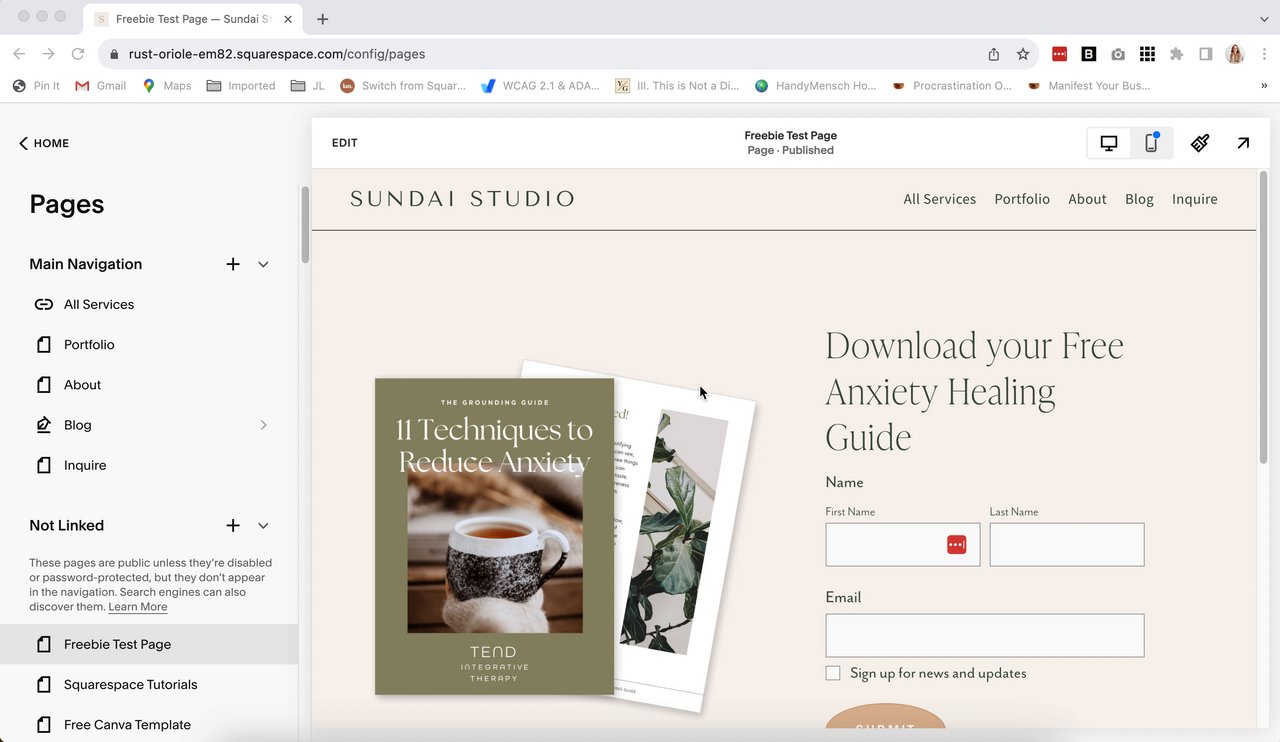
Task: Reload the current page
Action: click(77, 54)
